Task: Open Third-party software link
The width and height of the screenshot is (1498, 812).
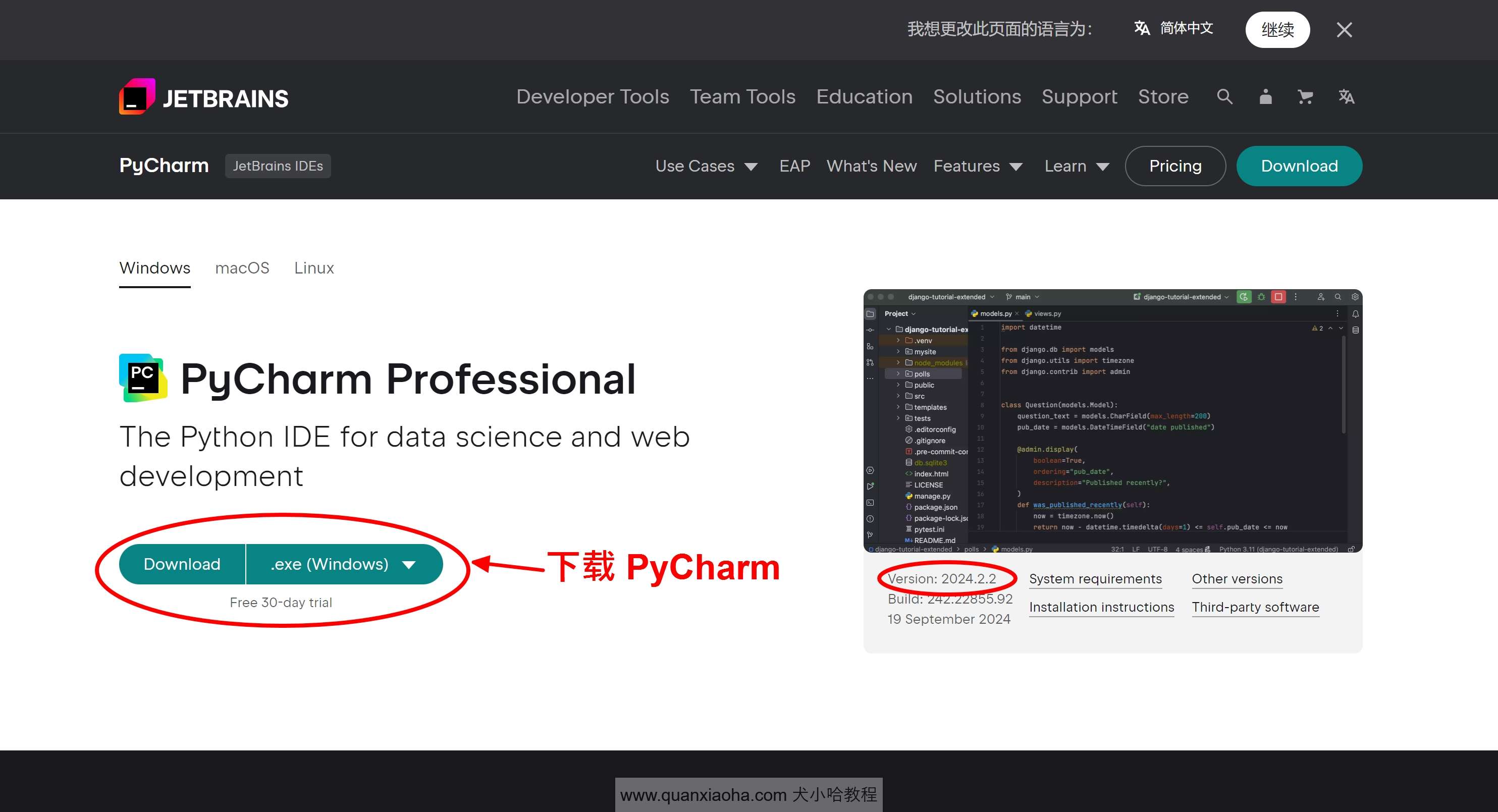Action: pos(1255,607)
